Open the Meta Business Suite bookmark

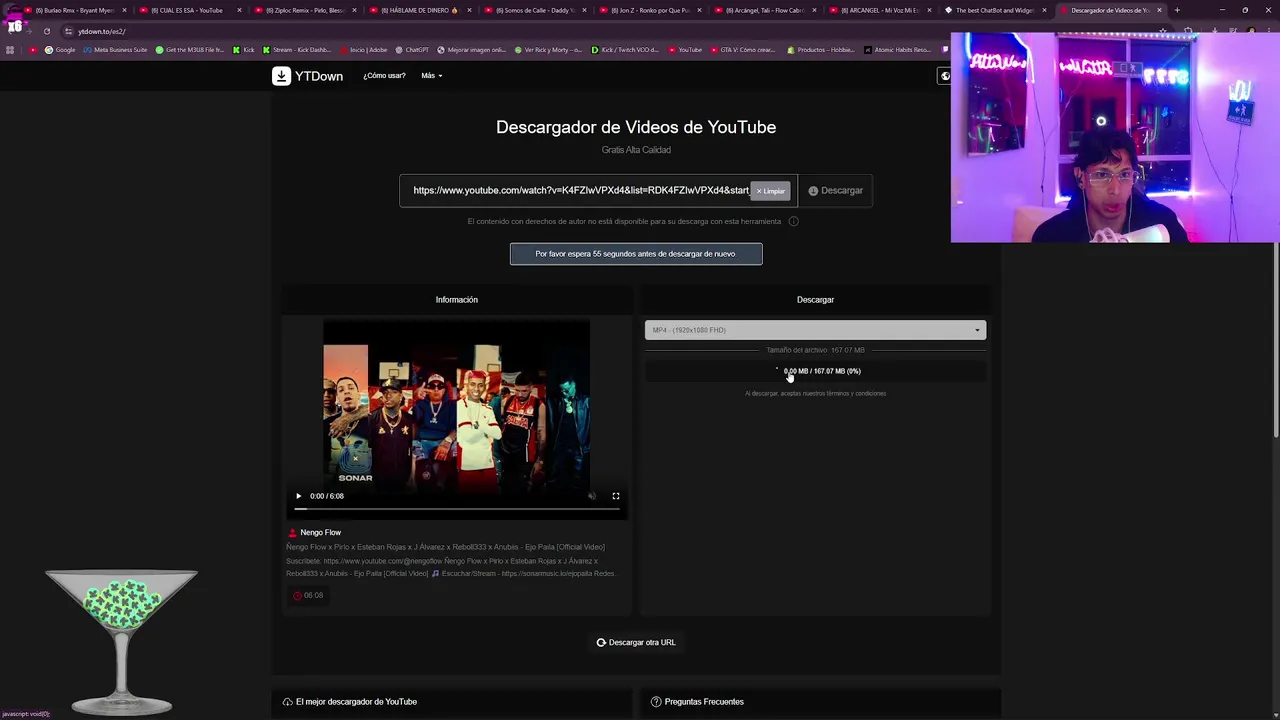116,50
